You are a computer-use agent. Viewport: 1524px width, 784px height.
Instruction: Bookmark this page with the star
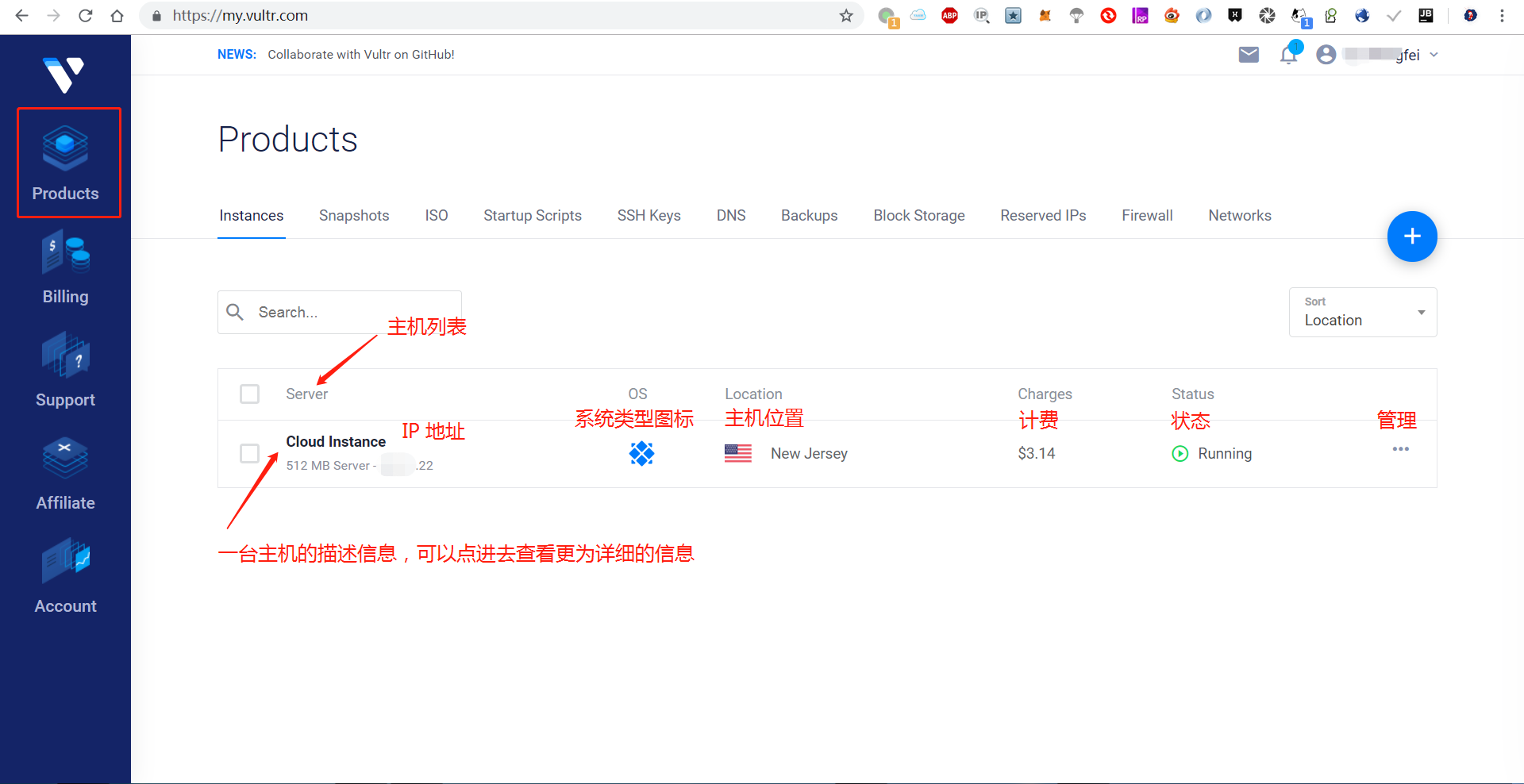(x=846, y=16)
